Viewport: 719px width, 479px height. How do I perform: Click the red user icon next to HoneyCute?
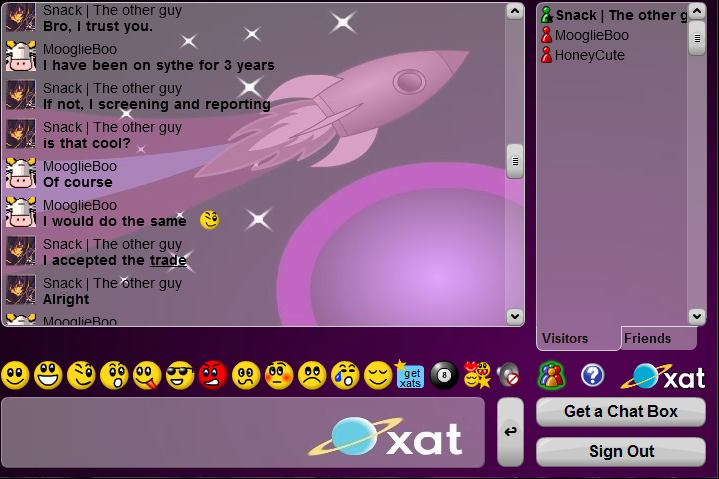point(546,55)
